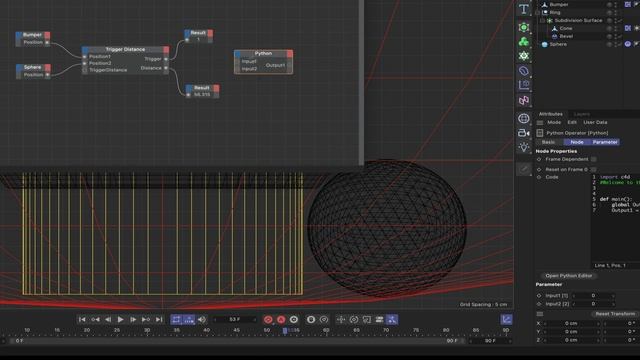The image size is (640, 360).
Task: Toggle sound playback speaker icon
Action: tap(202, 320)
